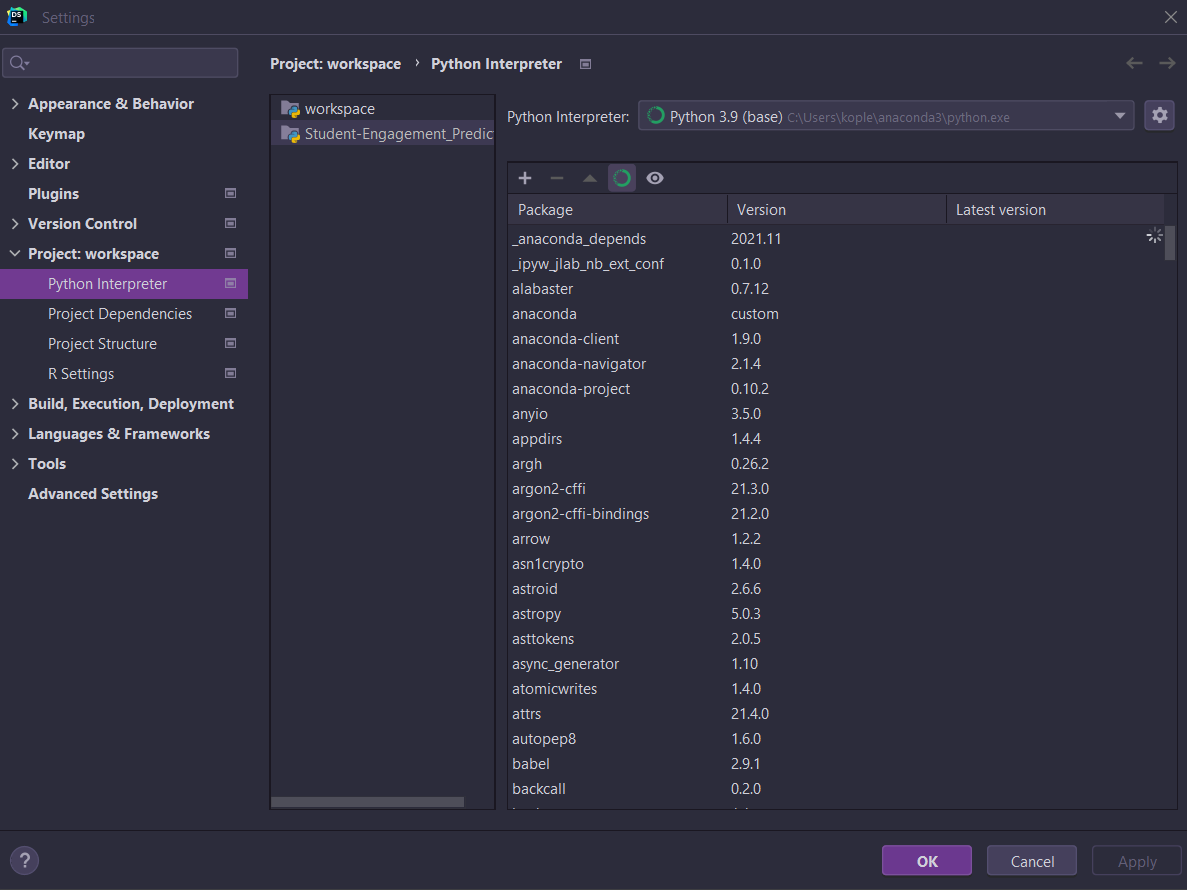
Task: Click version 1.2.2 of arrow
Action: tap(746, 539)
